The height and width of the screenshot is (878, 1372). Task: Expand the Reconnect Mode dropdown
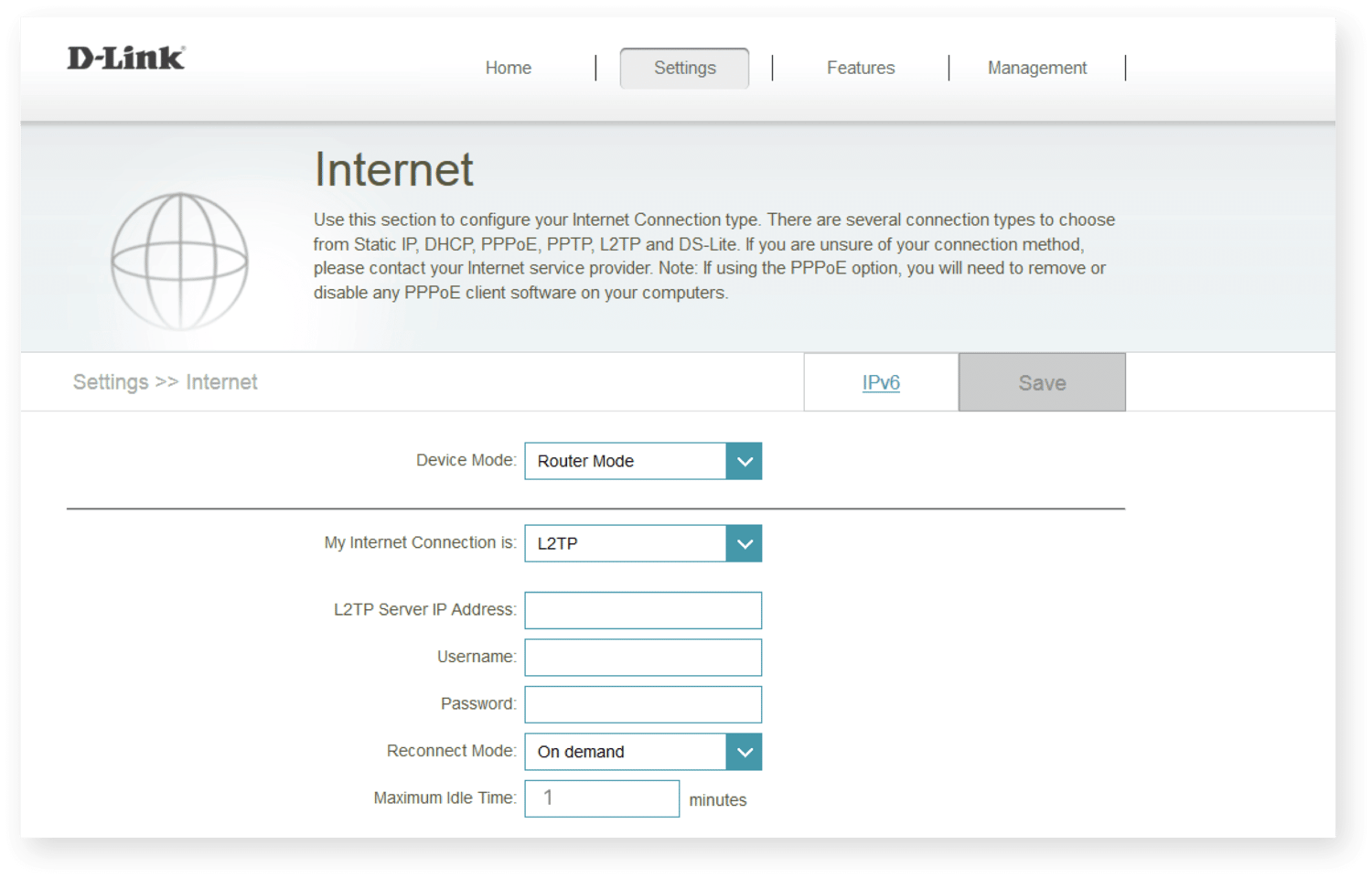643,752
